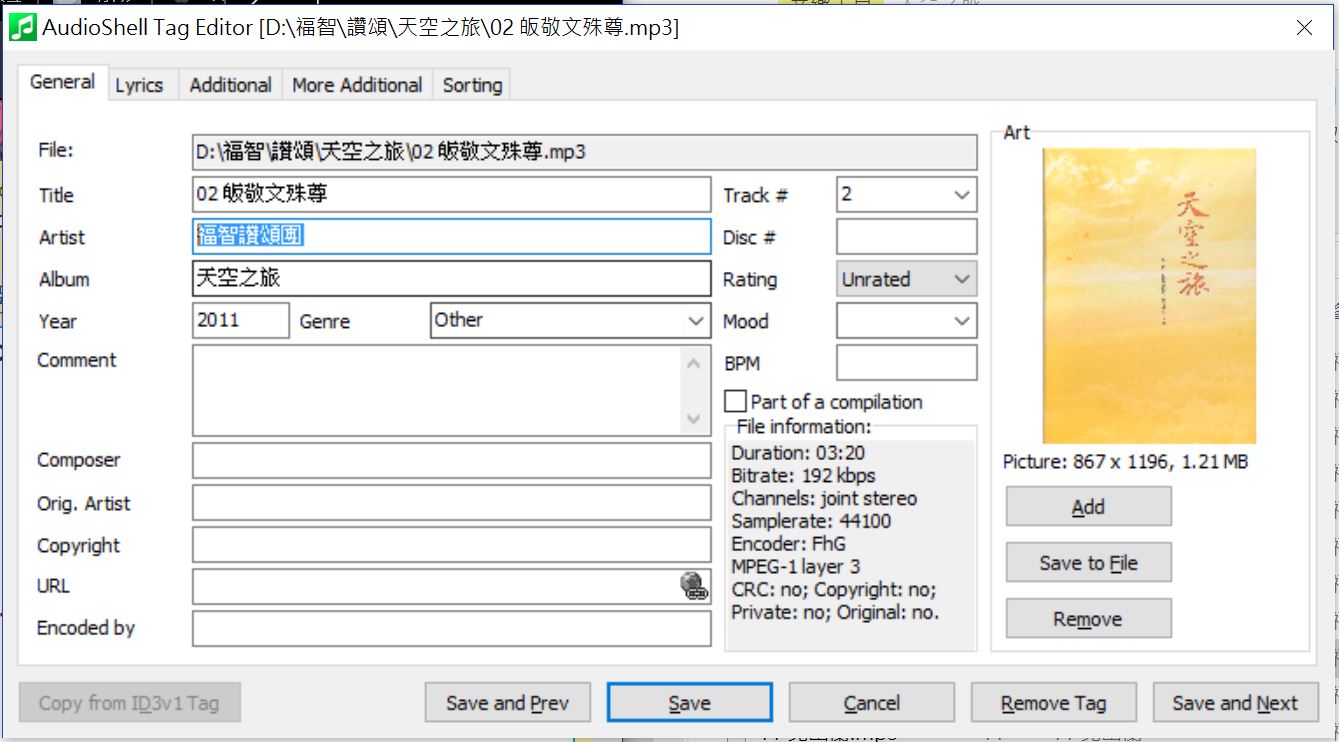This screenshot has width=1339, height=742.
Task: Click the AudioShell music note title icon
Action: point(22,27)
